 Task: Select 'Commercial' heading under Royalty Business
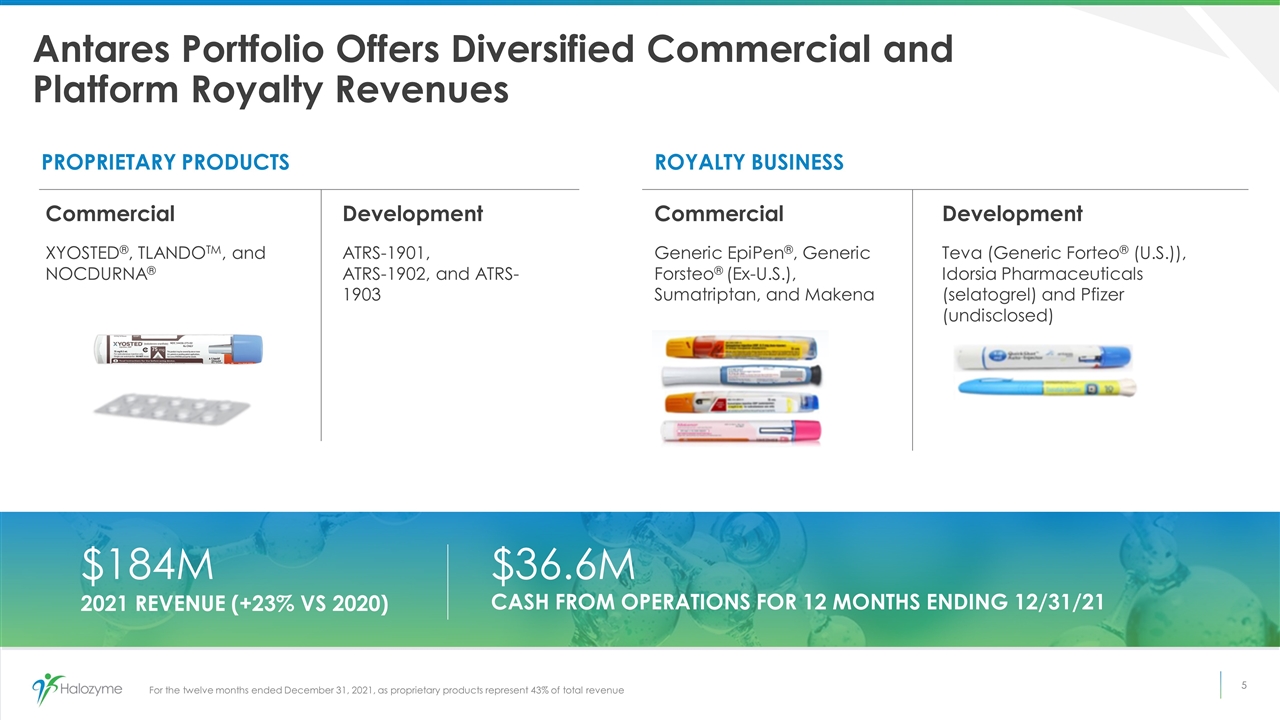(719, 214)
